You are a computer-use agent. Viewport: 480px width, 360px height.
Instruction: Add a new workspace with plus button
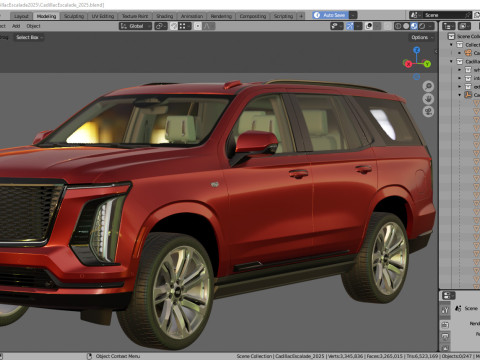301,16
